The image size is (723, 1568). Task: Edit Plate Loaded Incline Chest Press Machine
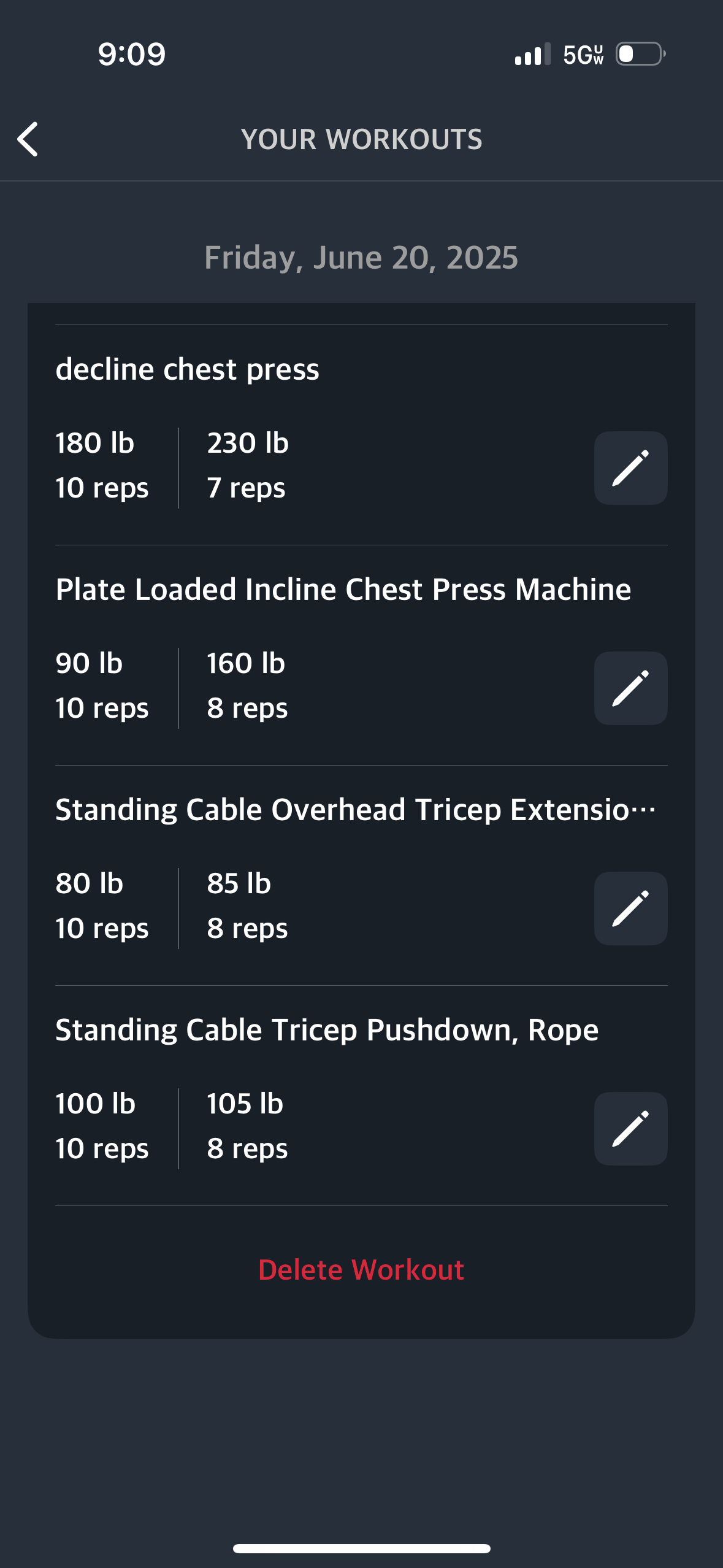[630, 688]
